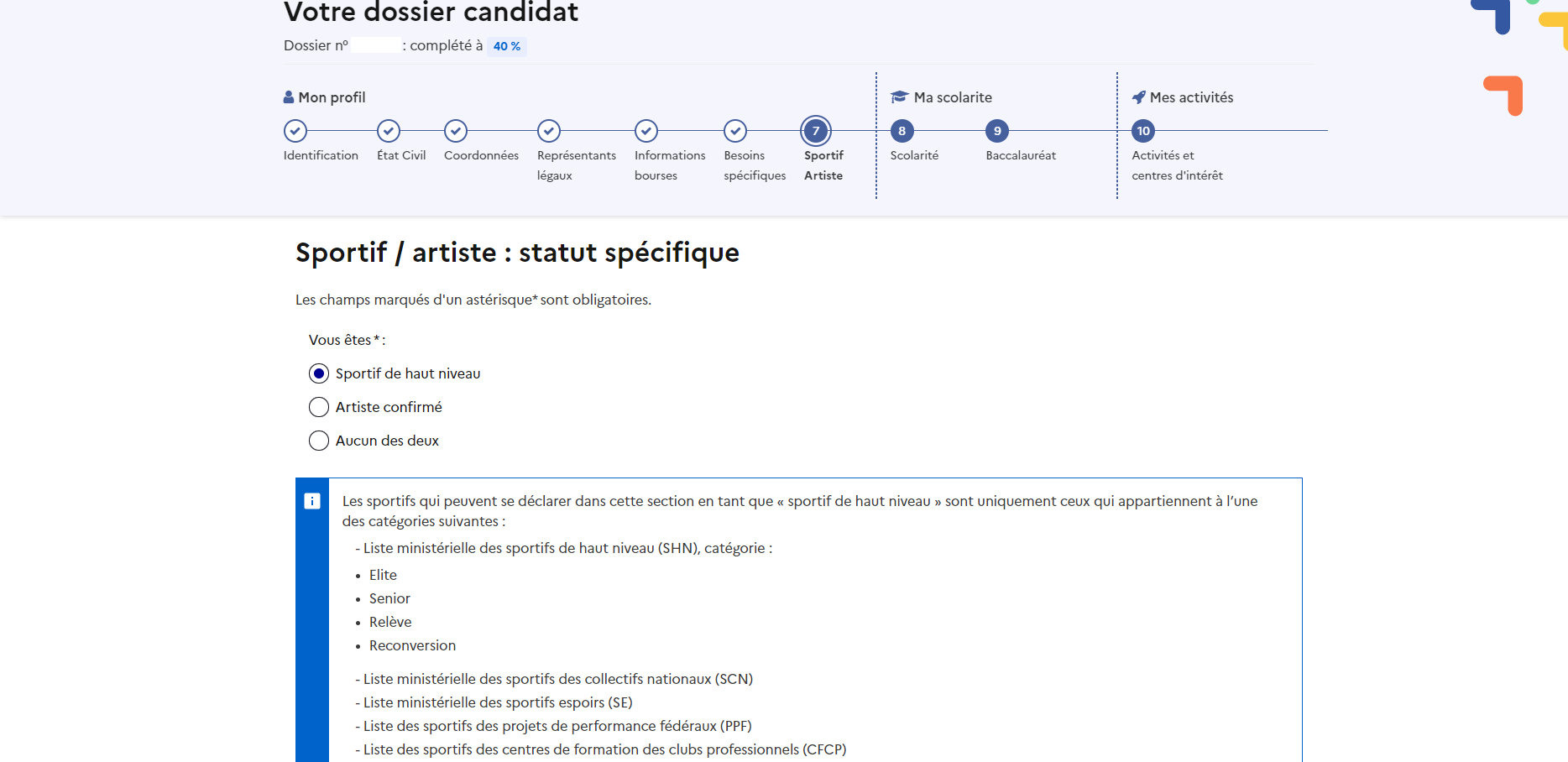
Task: Choose the Artiste confirmé radio button
Action: 319,407
